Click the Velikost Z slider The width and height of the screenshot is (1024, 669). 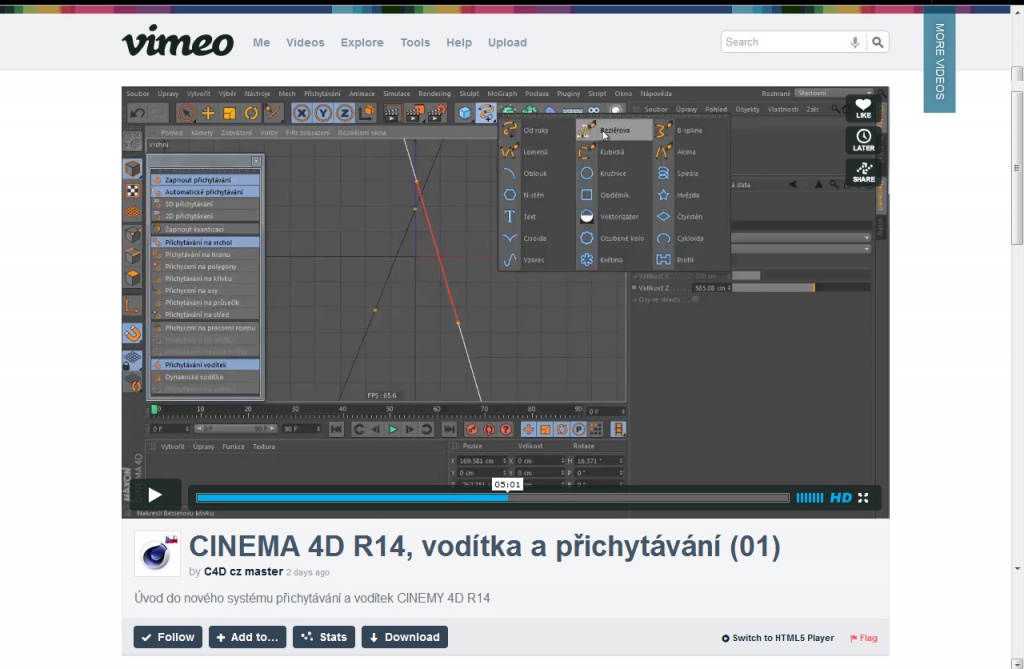801,287
